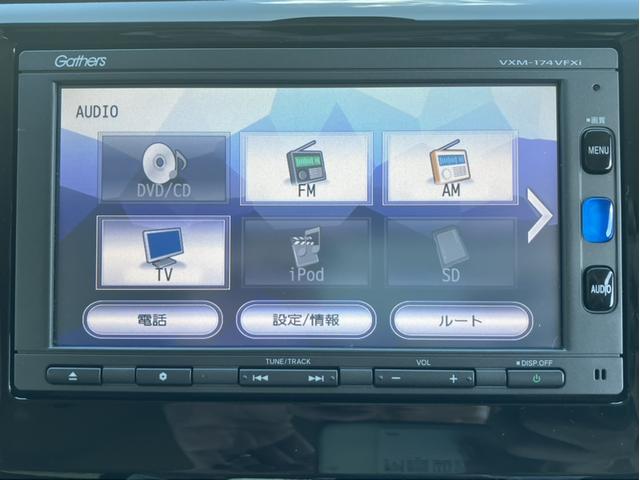The height and width of the screenshot is (480, 640).
Task: Switch to the TV source
Action: 163,252
